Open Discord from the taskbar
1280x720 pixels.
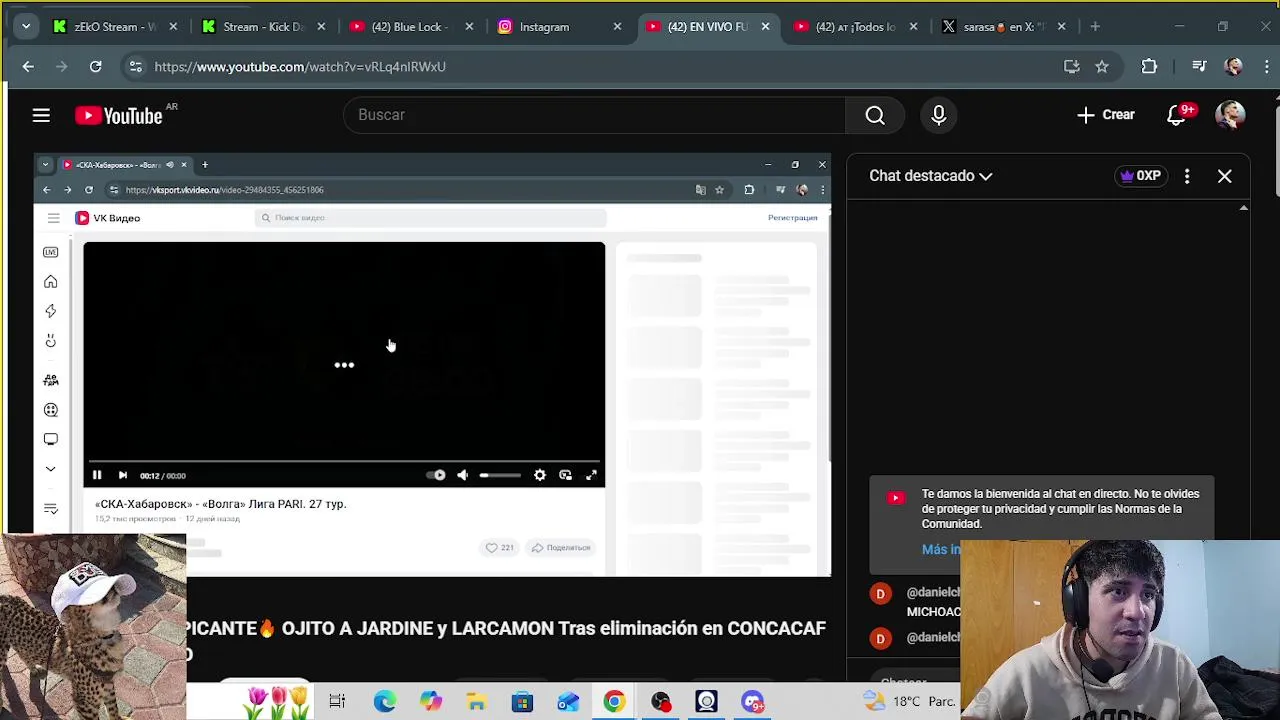(753, 702)
